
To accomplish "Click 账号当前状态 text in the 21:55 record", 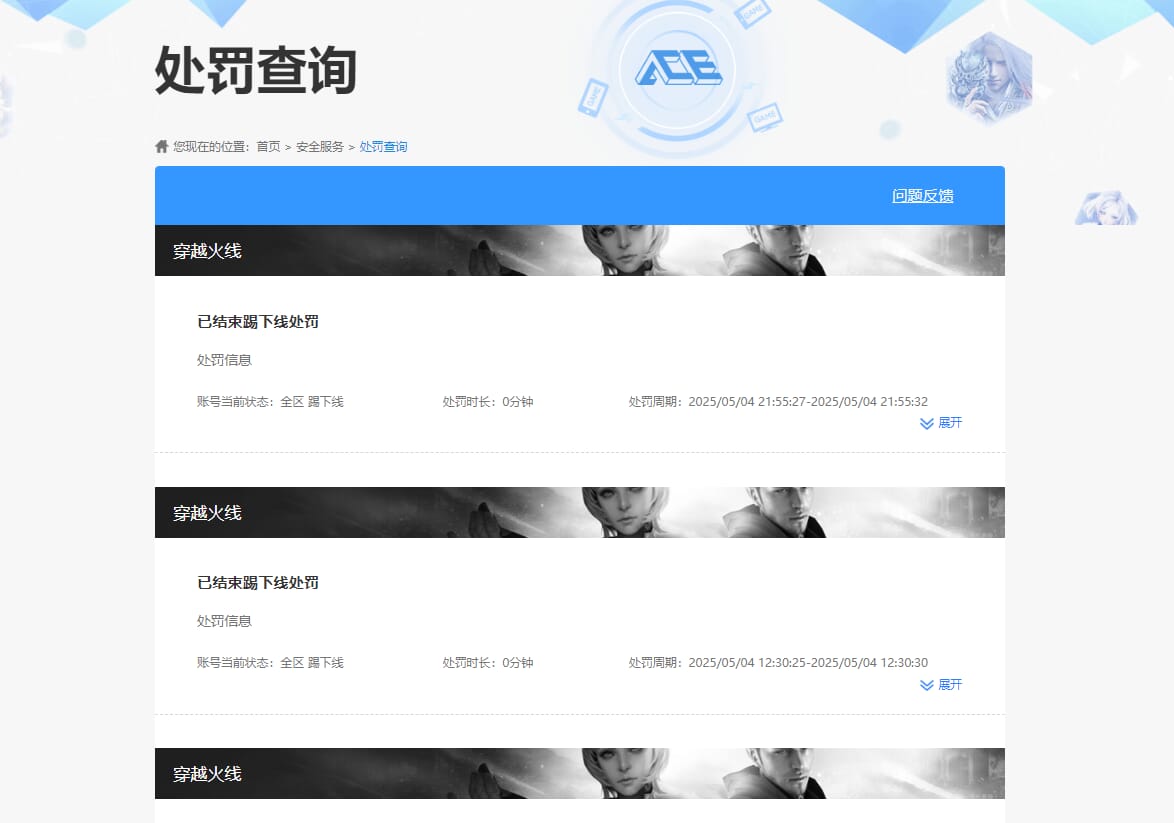I will click(x=270, y=401).
